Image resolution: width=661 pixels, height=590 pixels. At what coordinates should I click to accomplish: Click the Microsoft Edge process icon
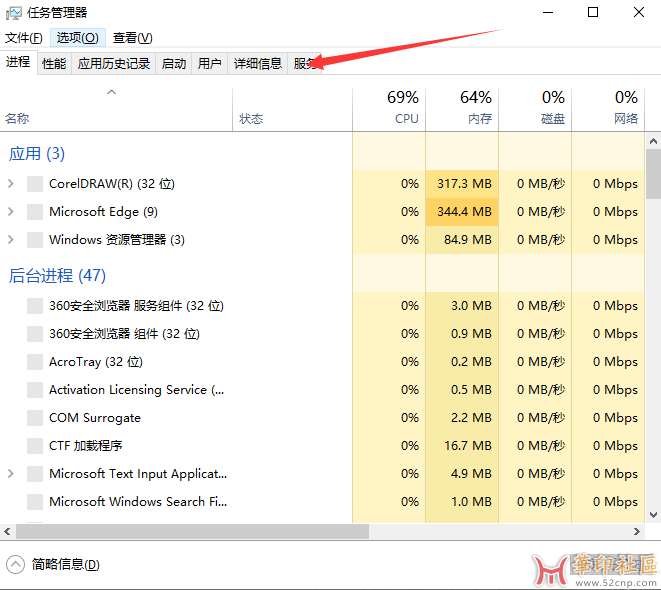[35, 212]
